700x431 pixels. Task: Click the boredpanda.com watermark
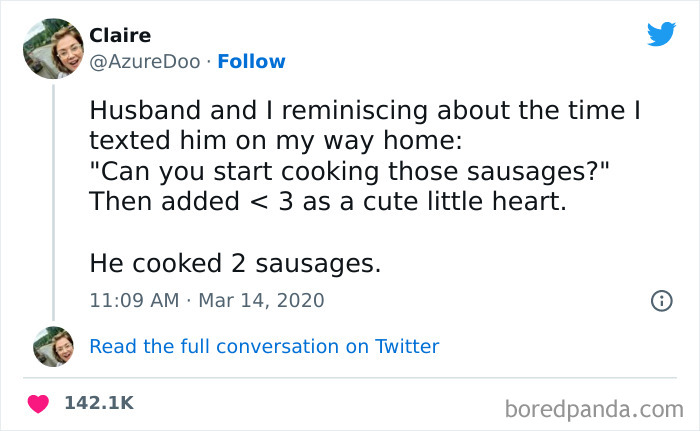tap(593, 408)
